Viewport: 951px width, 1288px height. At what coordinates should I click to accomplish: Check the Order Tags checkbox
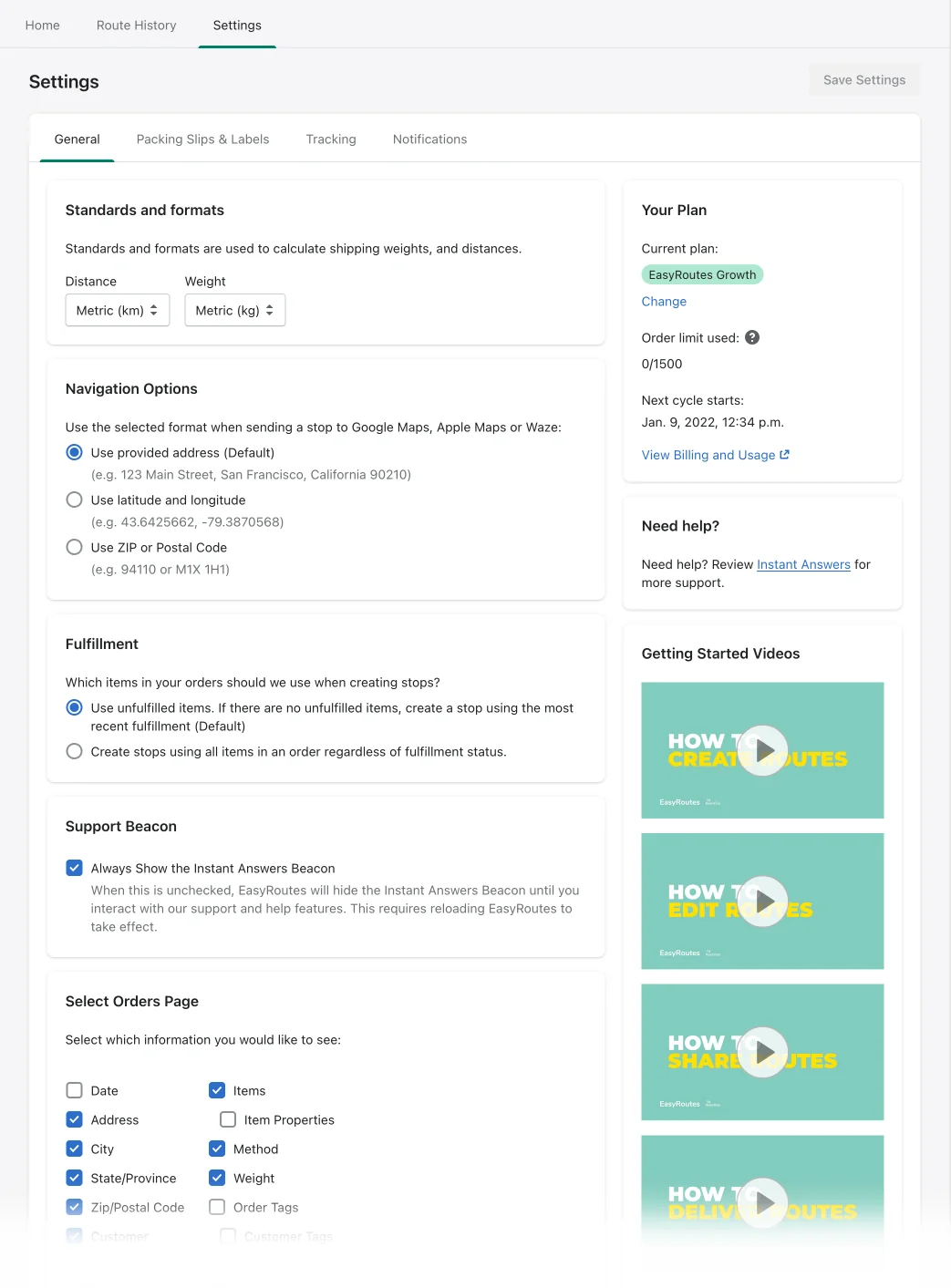click(217, 1207)
